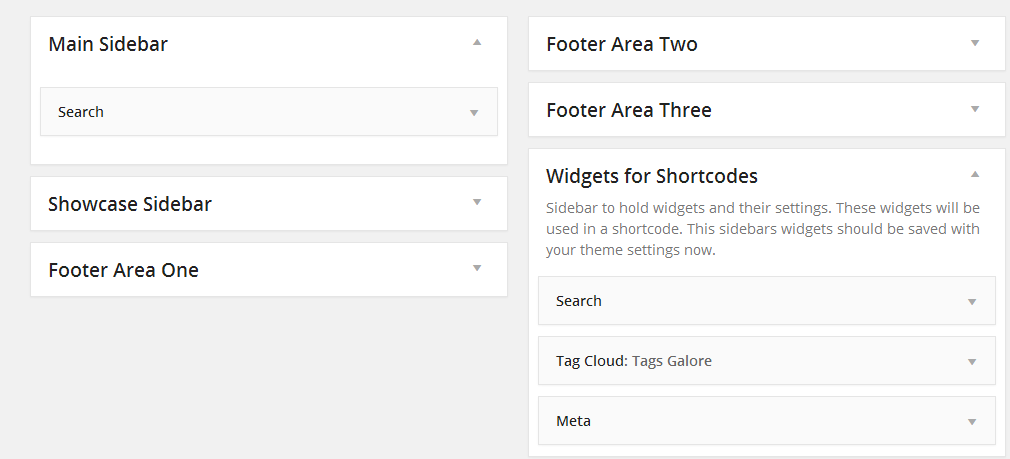
Task: Open the Search widget title in Main Sidebar
Action: [x=81, y=112]
